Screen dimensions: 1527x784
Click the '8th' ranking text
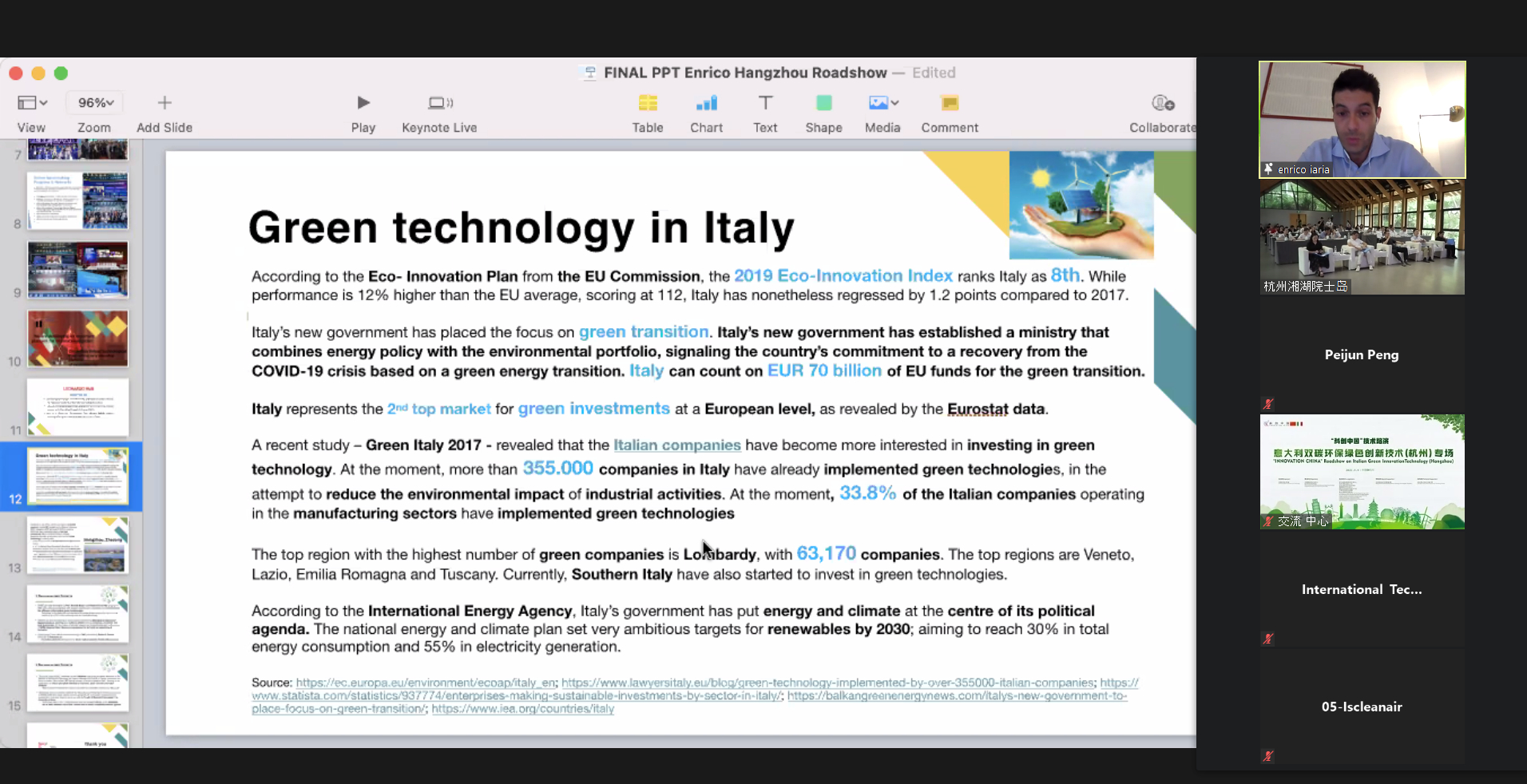[x=1065, y=275]
